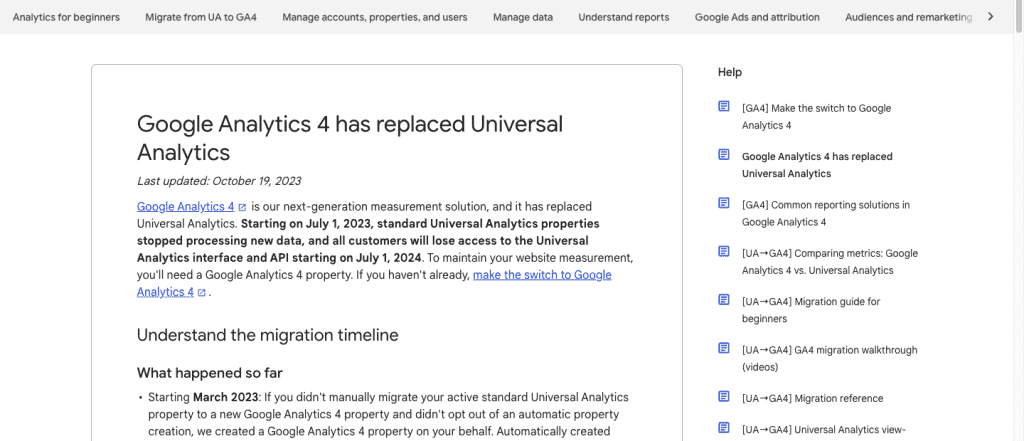Go to Understand reports tab

(624, 17)
